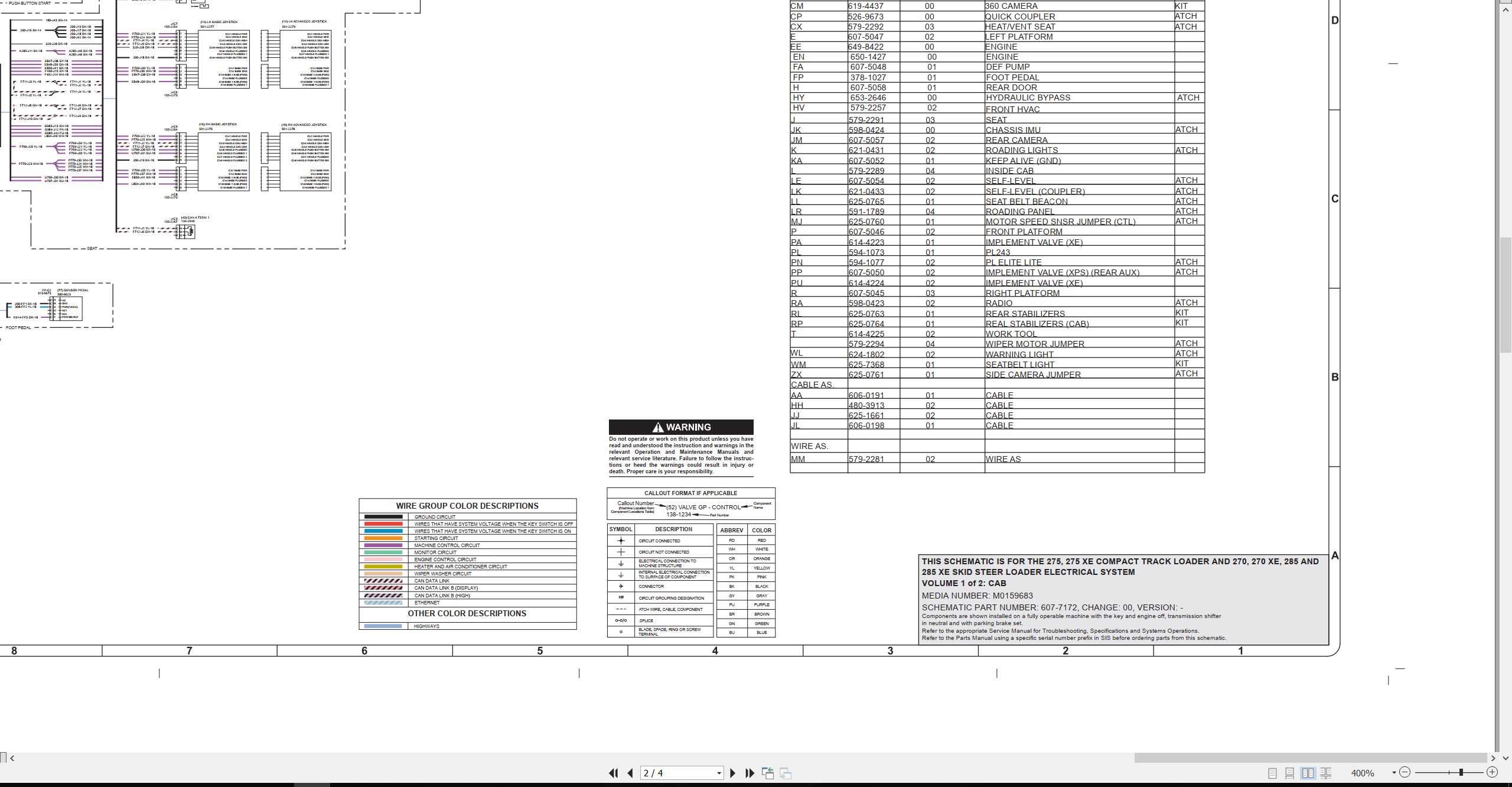Click the REAR STABILIZERS entry
This screenshot has height=787, width=1512.
[x=1025, y=314]
